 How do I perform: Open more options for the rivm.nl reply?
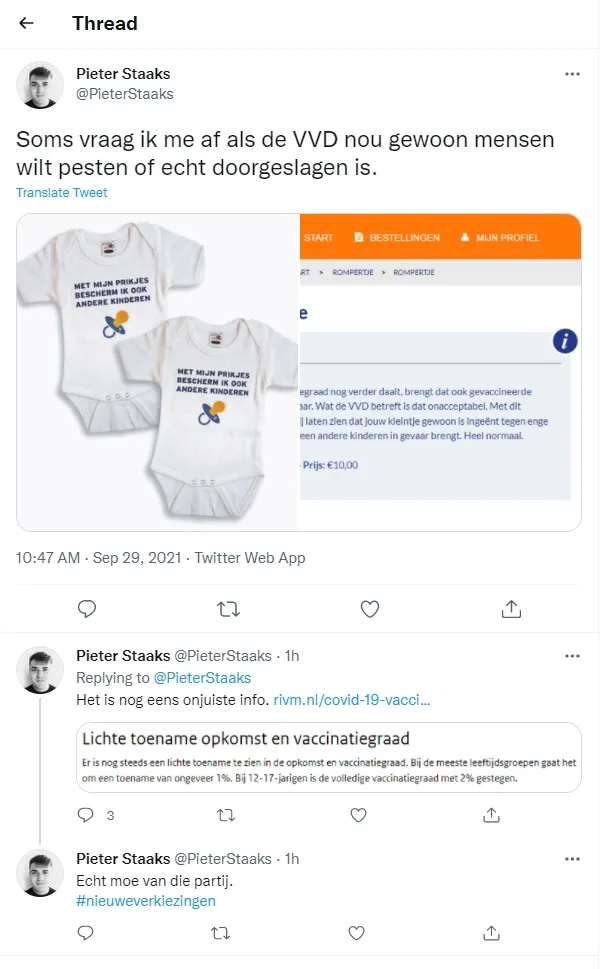tap(572, 655)
